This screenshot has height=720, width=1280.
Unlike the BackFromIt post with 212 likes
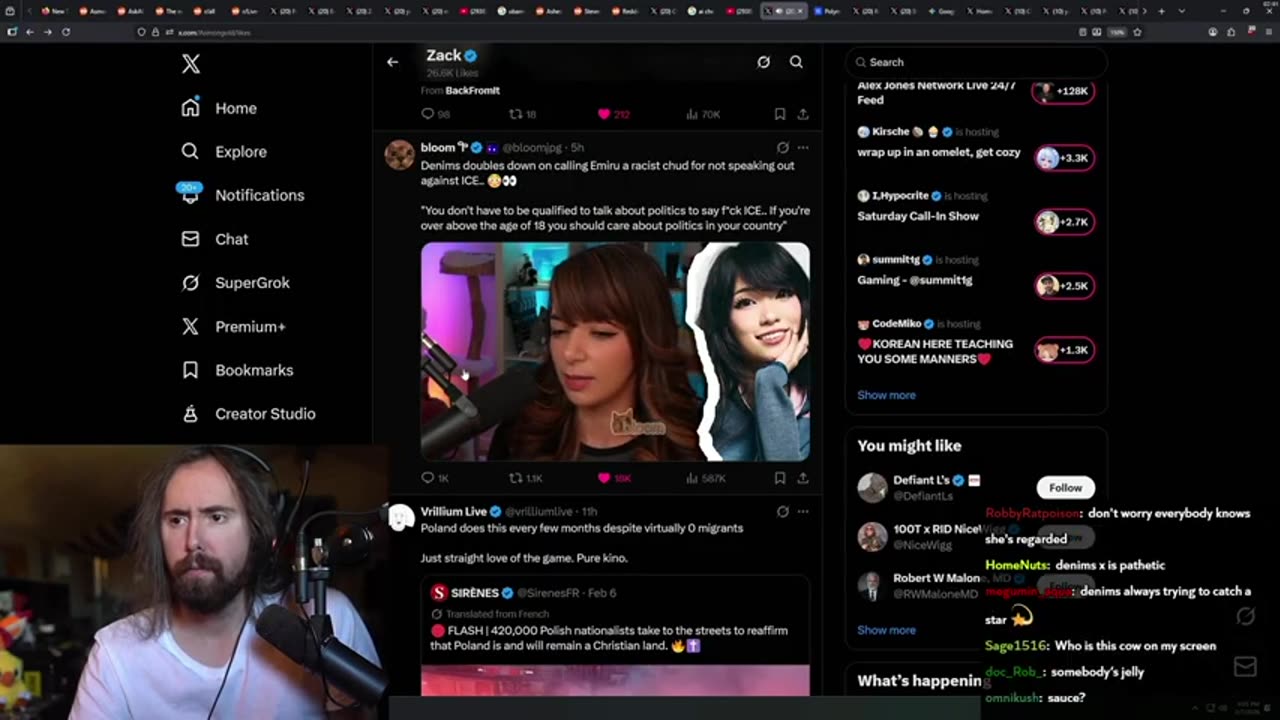614,114
